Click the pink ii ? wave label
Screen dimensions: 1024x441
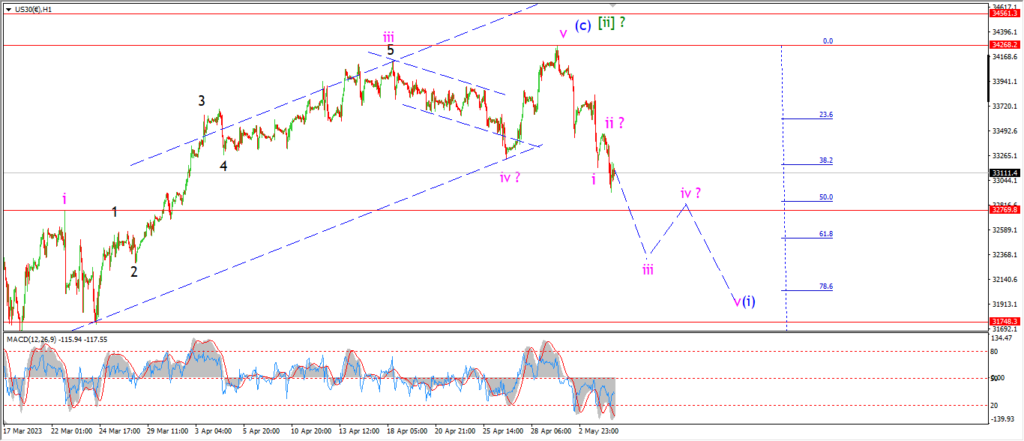(x=615, y=123)
